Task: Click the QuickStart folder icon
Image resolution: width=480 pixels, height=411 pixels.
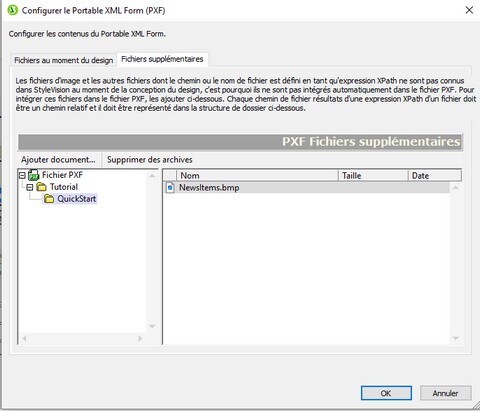Action: [49, 199]
